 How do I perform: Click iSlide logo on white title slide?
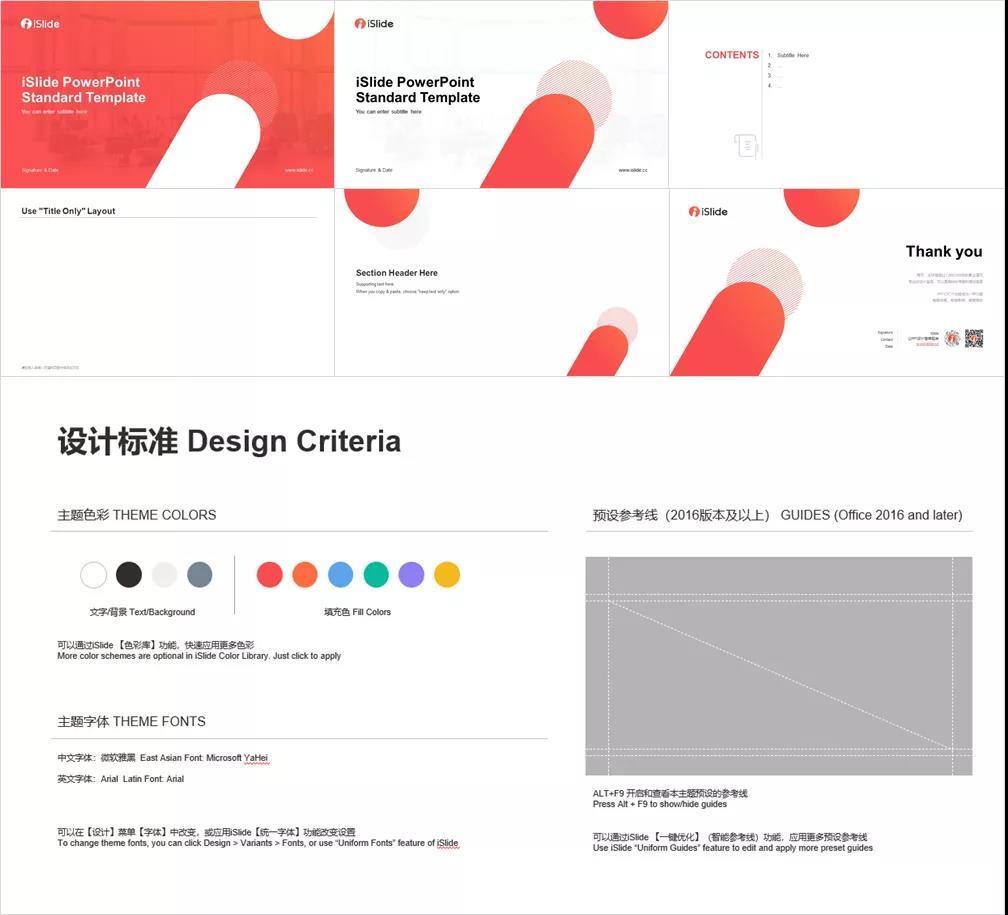click(374, 24)
